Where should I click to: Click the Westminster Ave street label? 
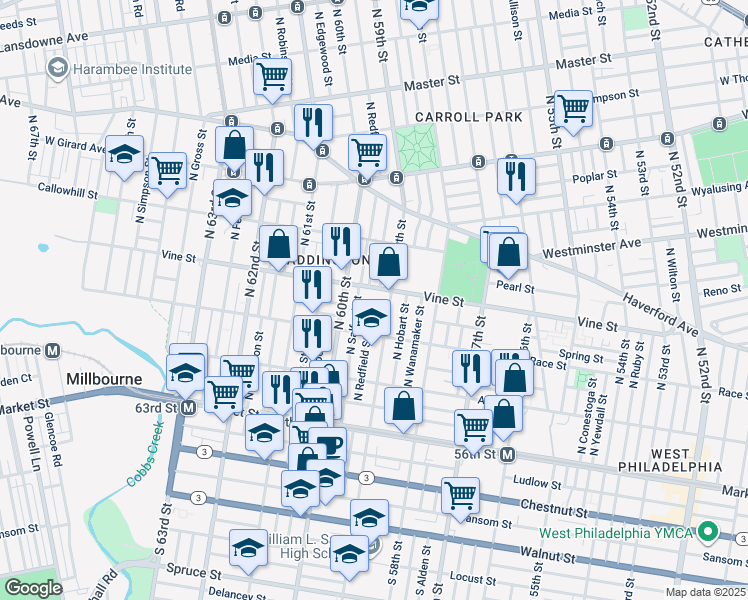coord(592,248)
